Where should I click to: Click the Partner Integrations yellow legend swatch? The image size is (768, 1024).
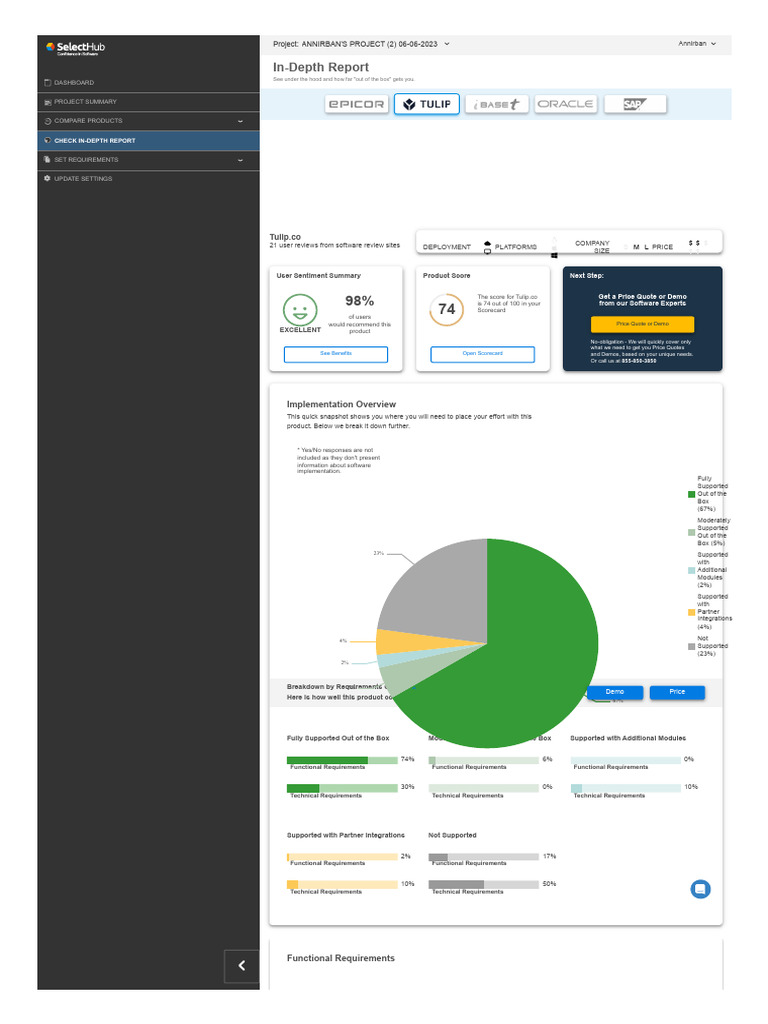click(x=692, y=612)
